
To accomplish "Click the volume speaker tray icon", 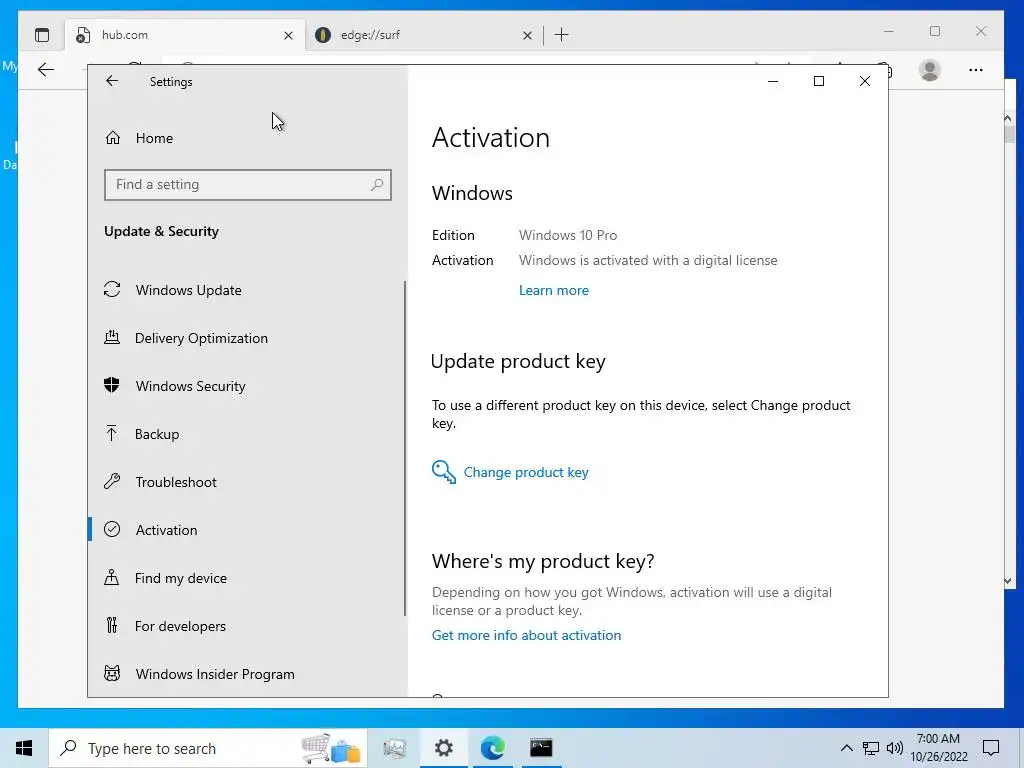I will tap(895, 748).
